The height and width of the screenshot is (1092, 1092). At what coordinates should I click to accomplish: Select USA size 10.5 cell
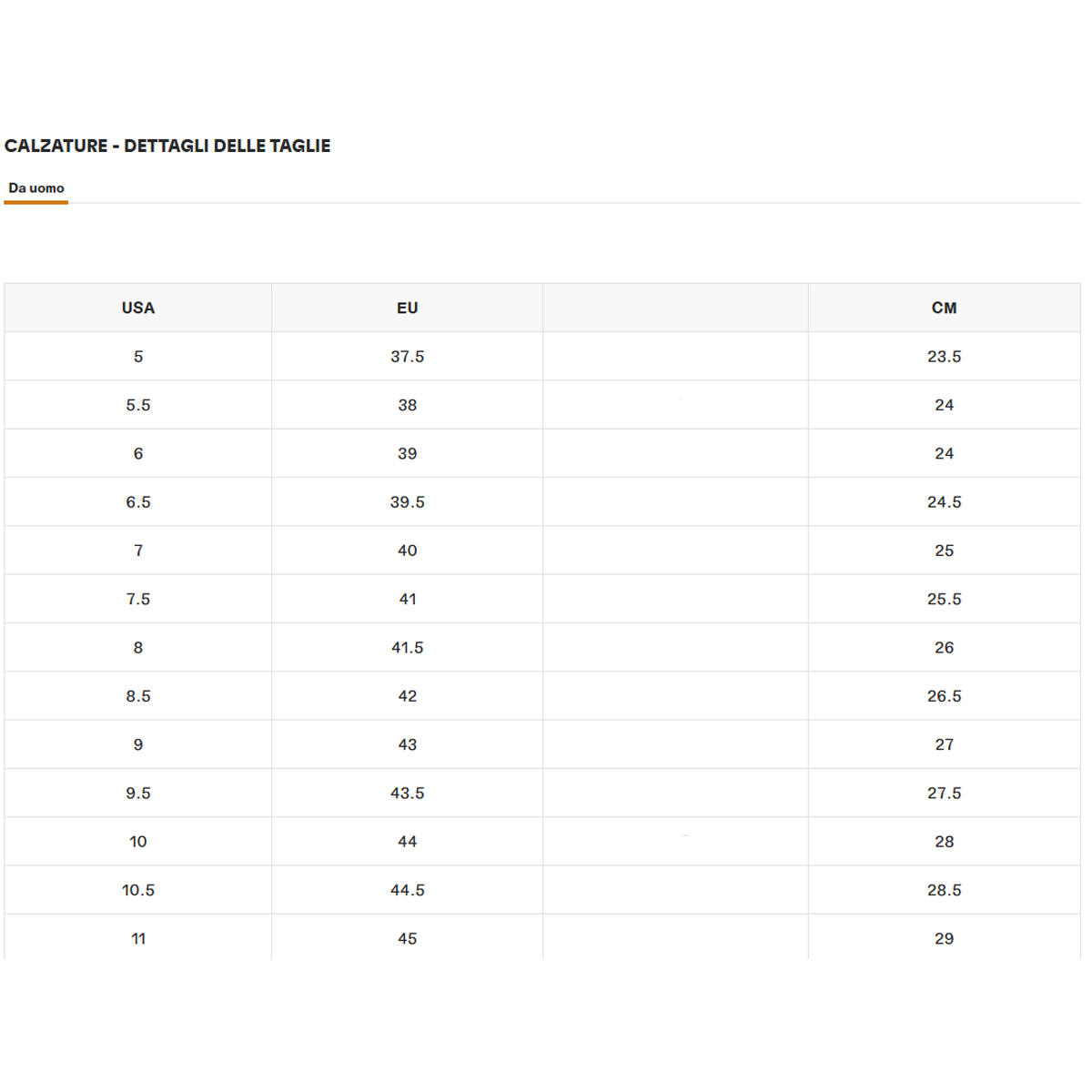138,890
